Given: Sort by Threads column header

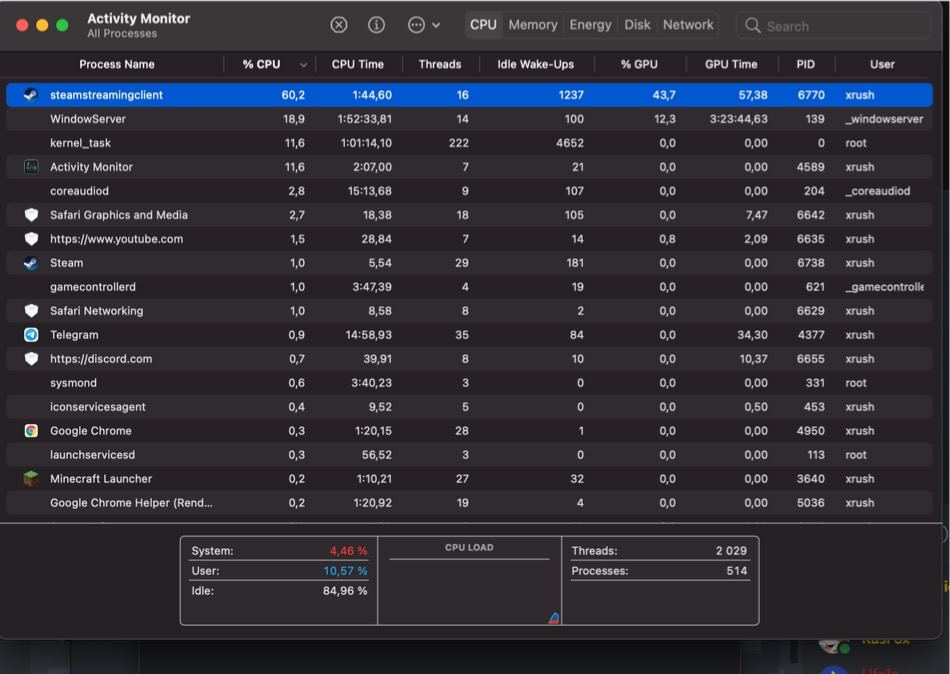Looking at the screenshot, I should 440,64.
